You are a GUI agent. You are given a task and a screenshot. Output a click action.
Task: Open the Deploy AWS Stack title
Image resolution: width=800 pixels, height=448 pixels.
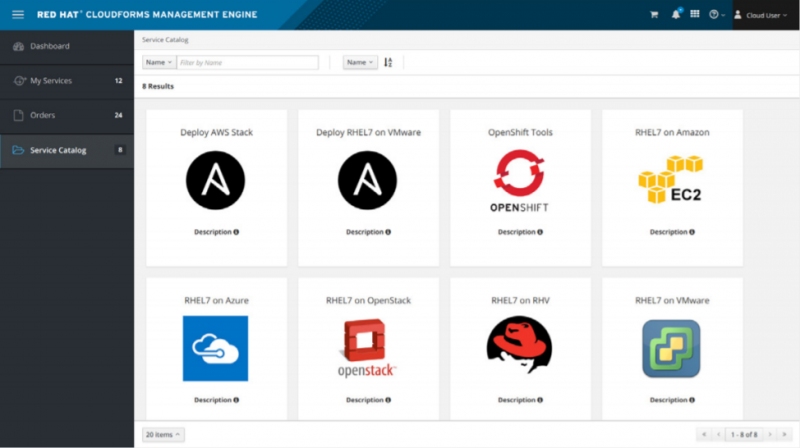tap(216, 132)
